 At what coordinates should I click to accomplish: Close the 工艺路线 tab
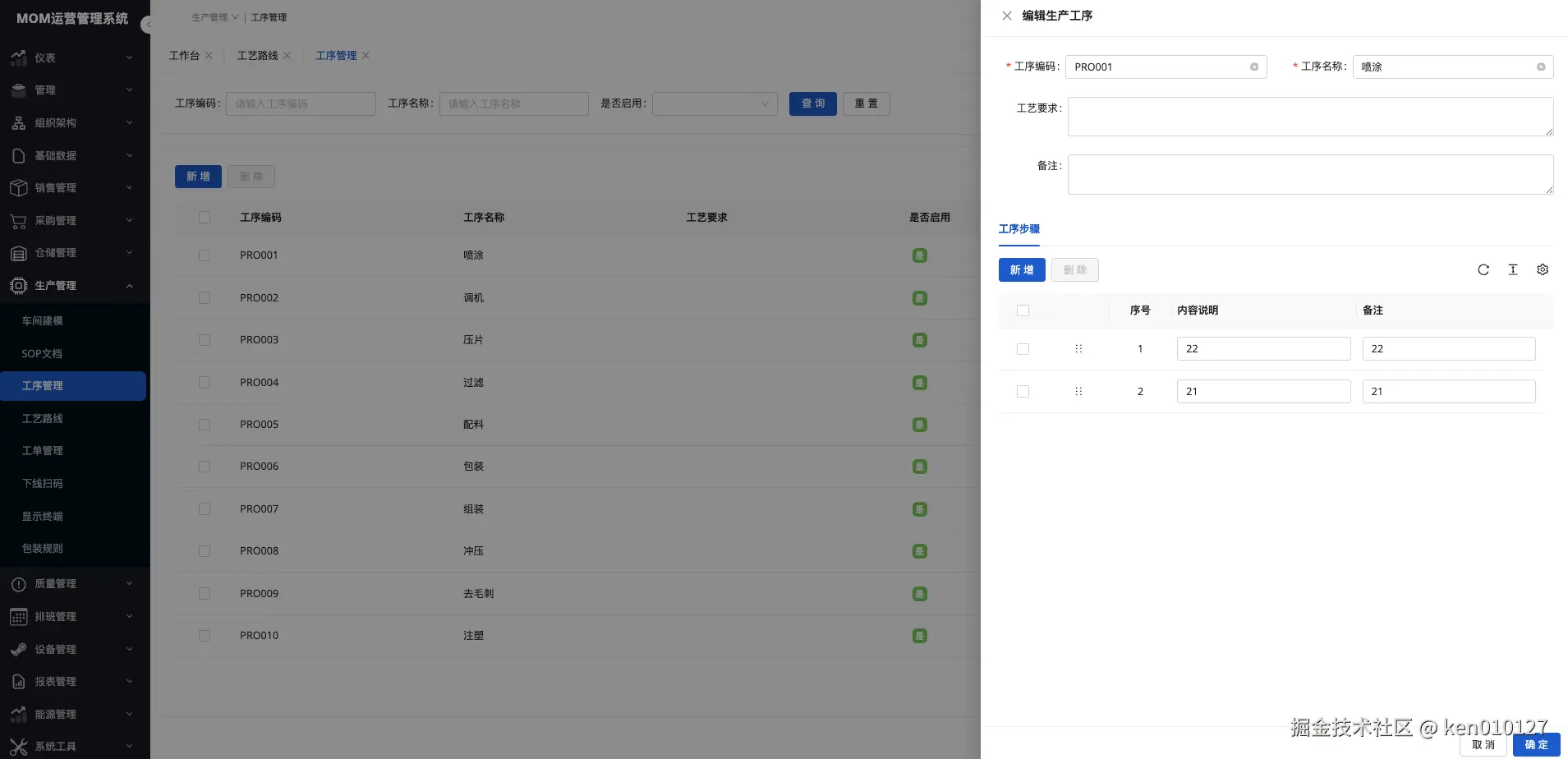287,56
